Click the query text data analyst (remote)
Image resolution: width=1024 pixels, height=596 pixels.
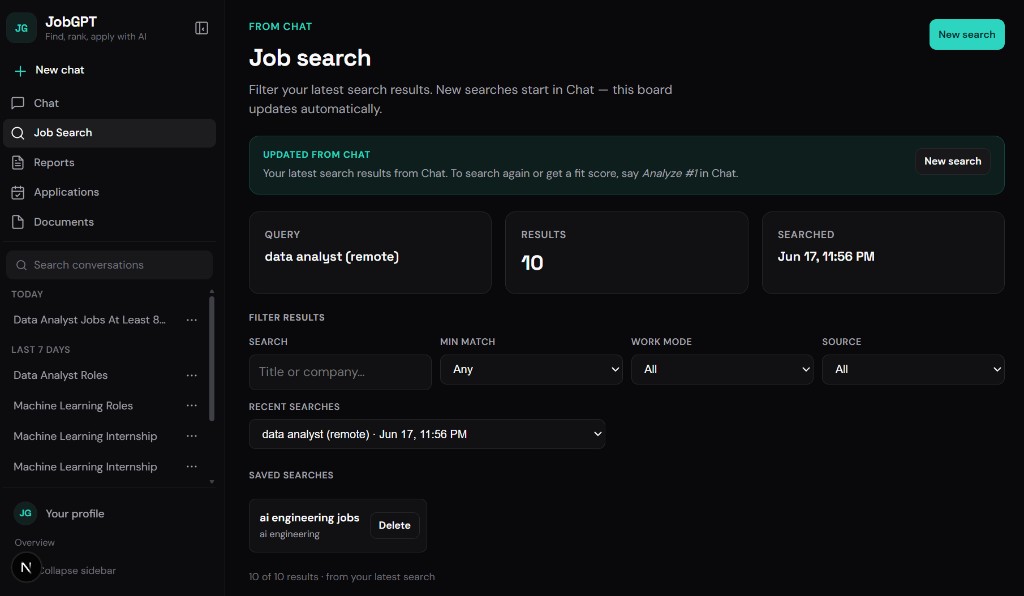coord(332,257)
